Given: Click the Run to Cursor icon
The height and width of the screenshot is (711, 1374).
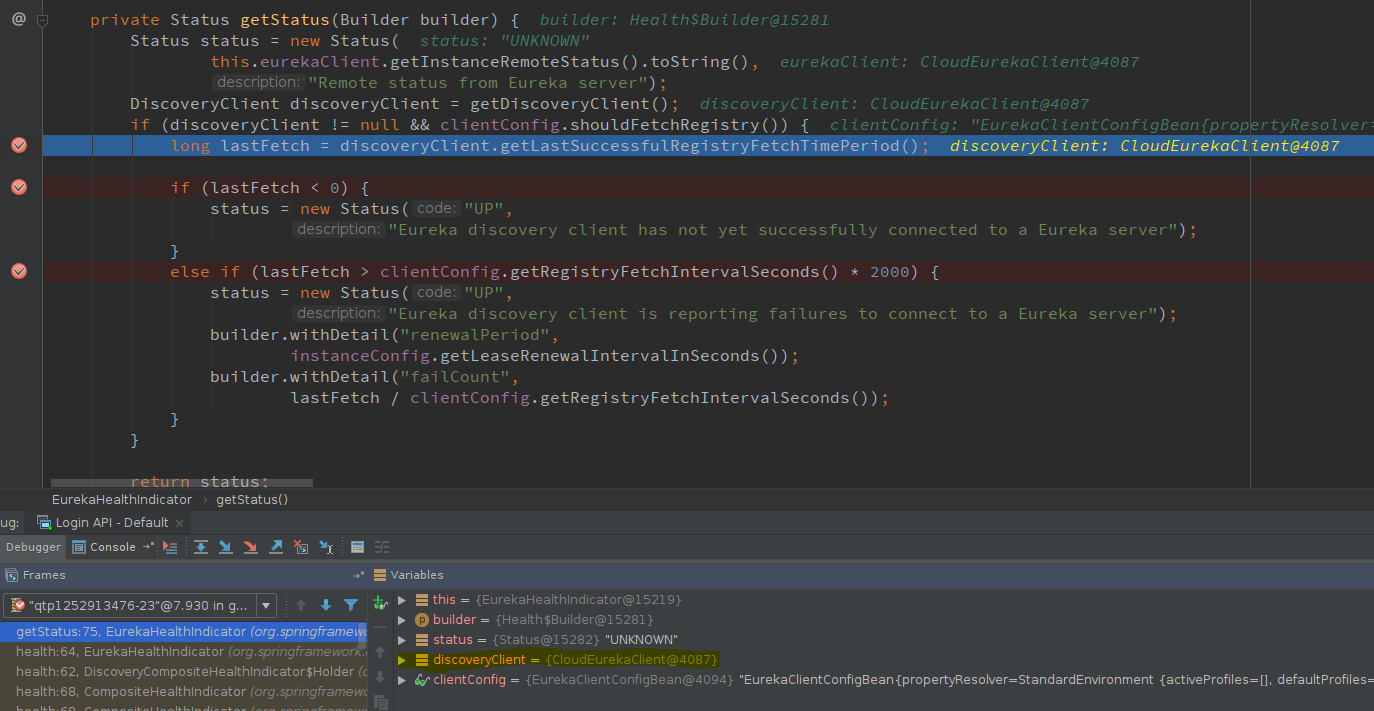Looking at the screenshot, I should pyautogui.click(x=325, y=547).
